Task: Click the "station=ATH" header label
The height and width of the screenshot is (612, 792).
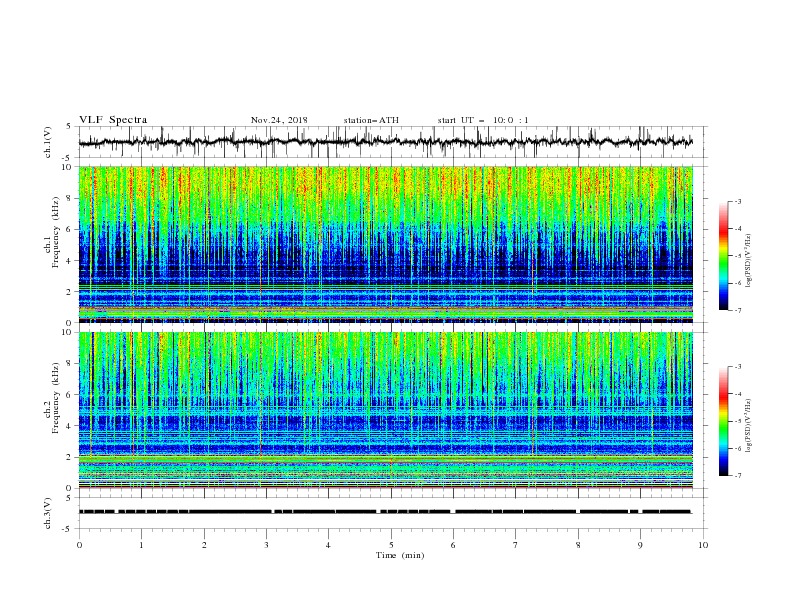Action: [x=371, y=120]
